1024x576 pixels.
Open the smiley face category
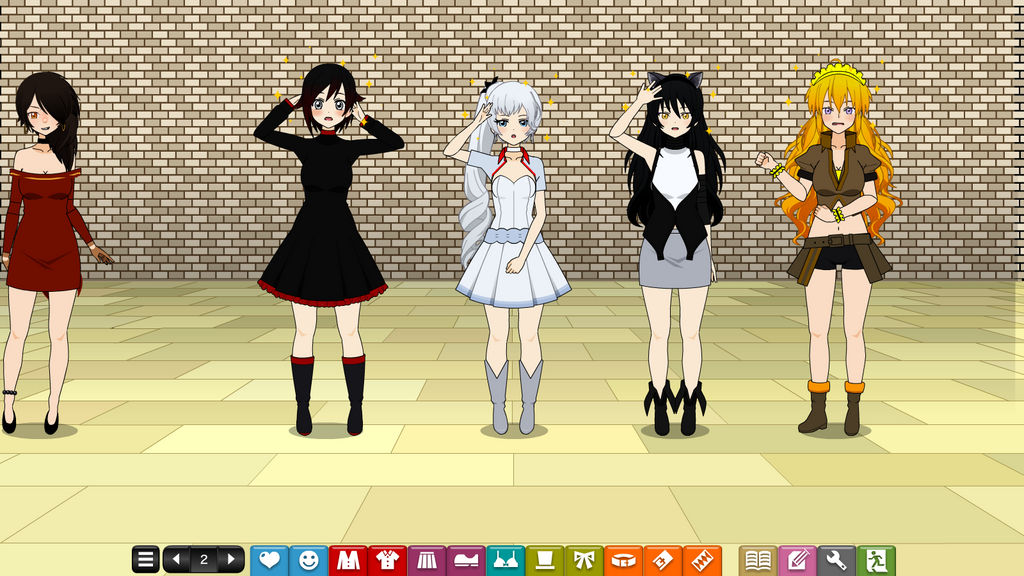click(x=308, y=560)
